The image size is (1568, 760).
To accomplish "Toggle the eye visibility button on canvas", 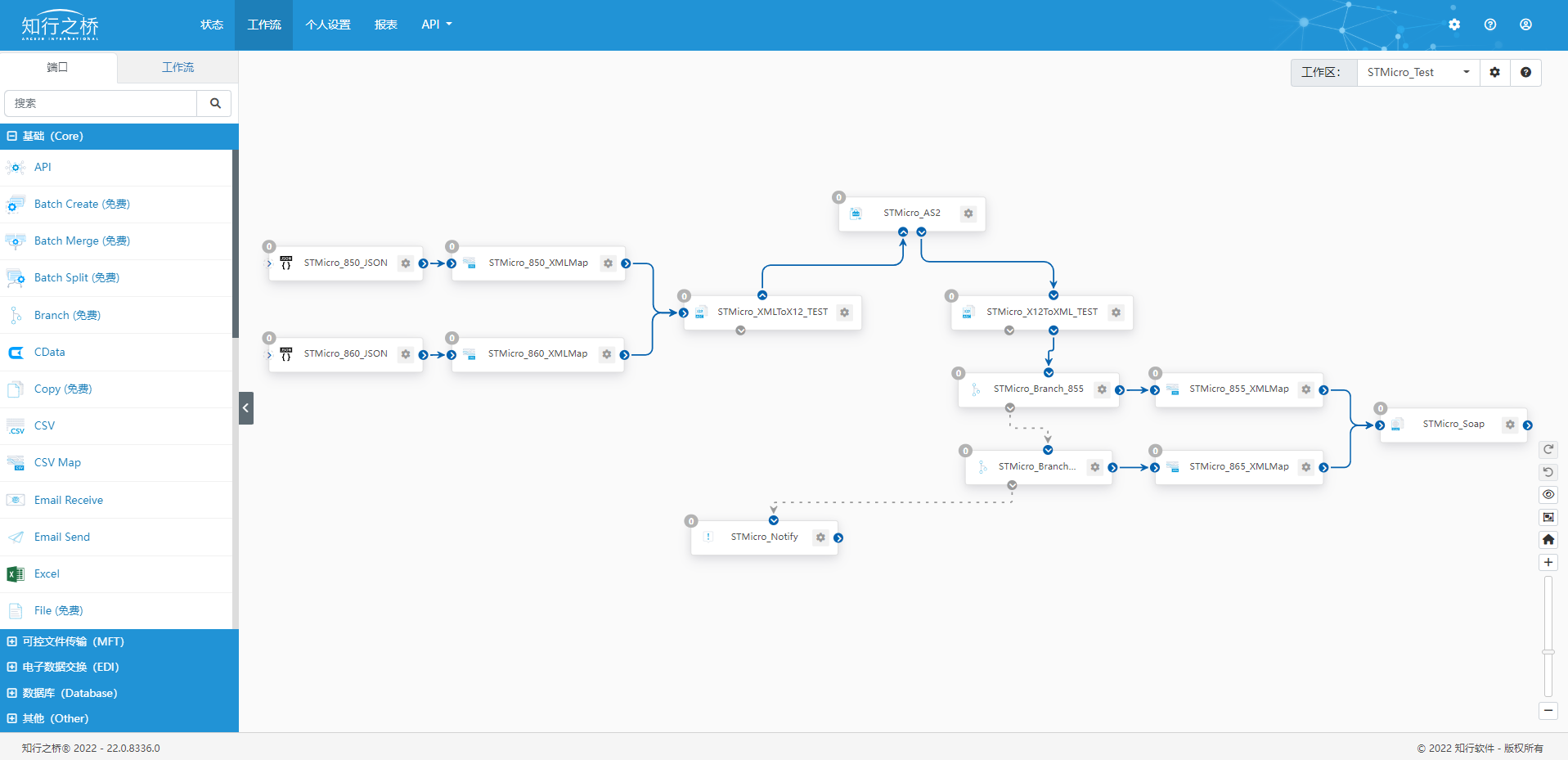I will coord(1548,494).
